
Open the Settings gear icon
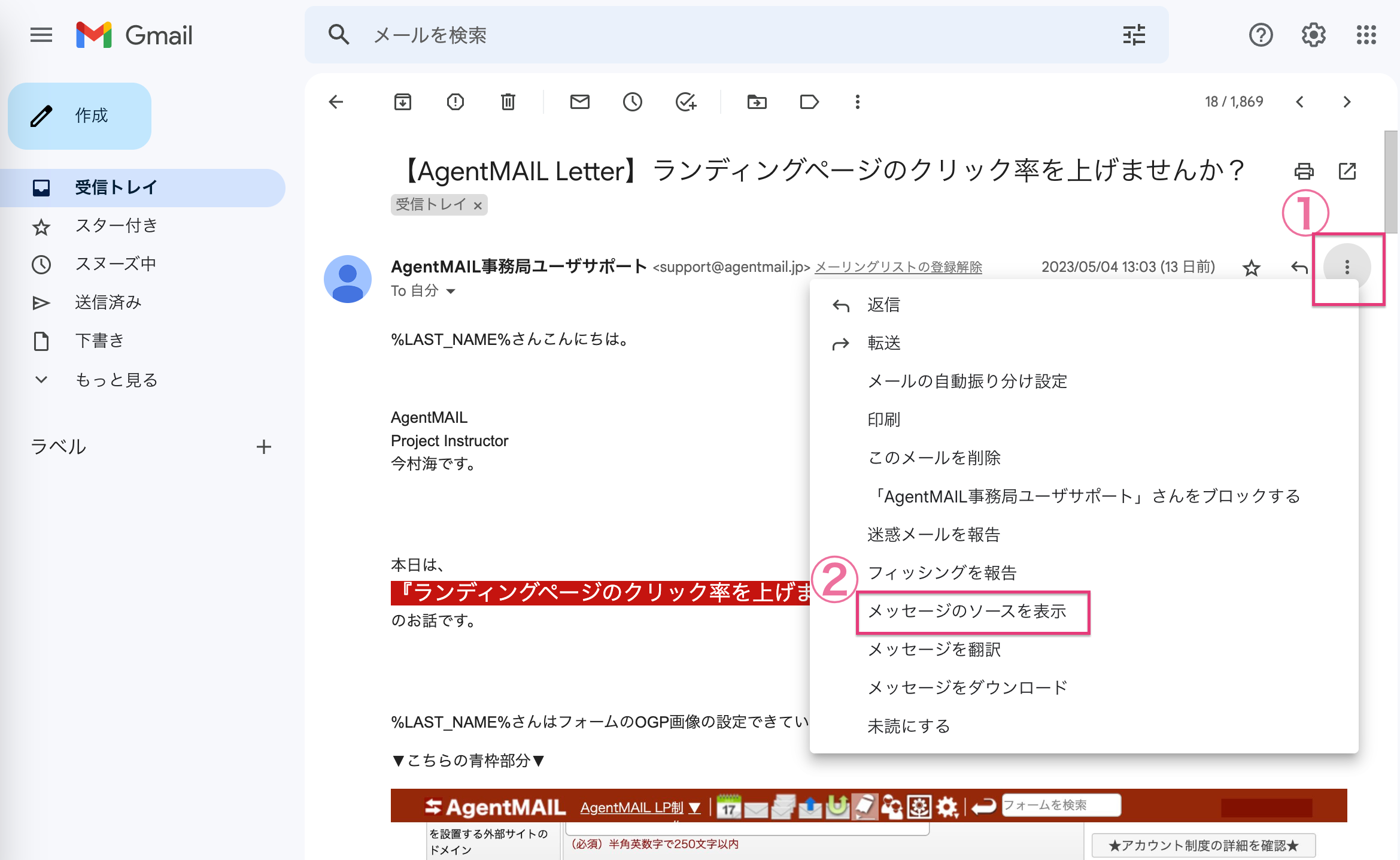[x=1313, y=35]
